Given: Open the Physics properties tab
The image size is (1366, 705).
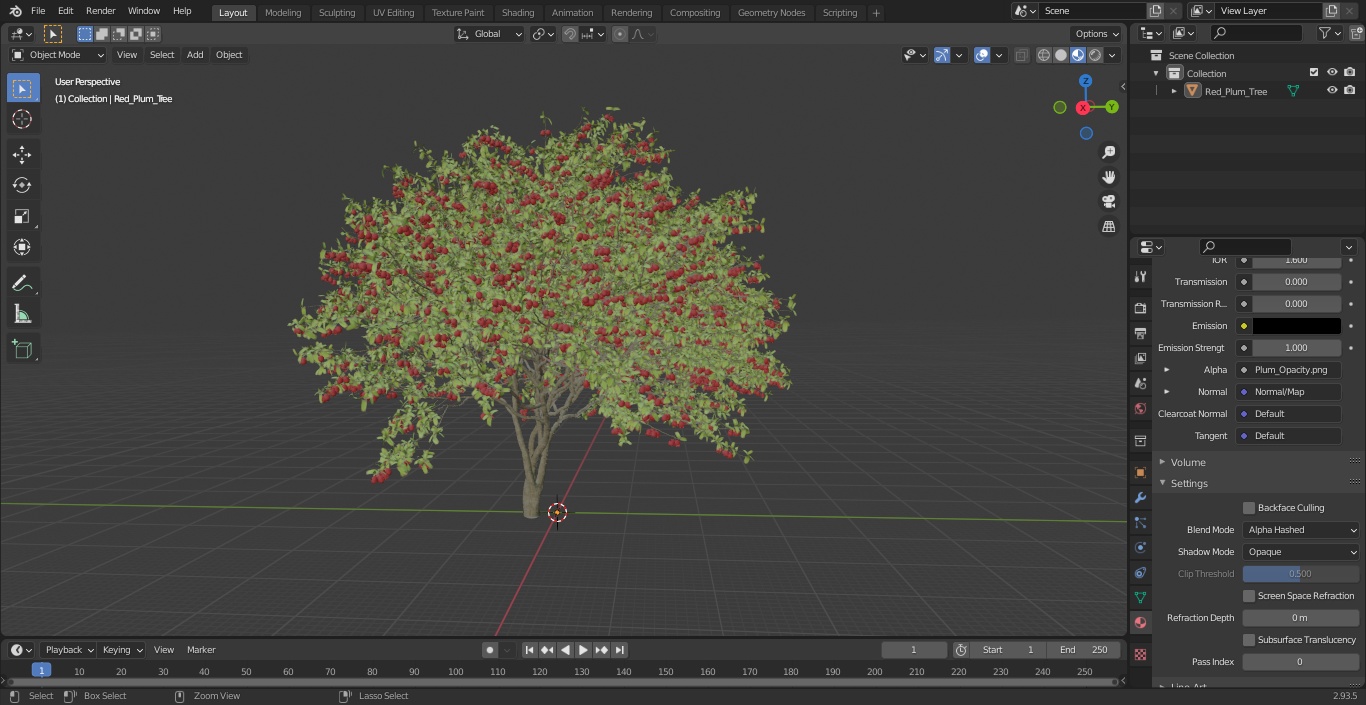Looking at the screenshot, I should point(1140,547).
